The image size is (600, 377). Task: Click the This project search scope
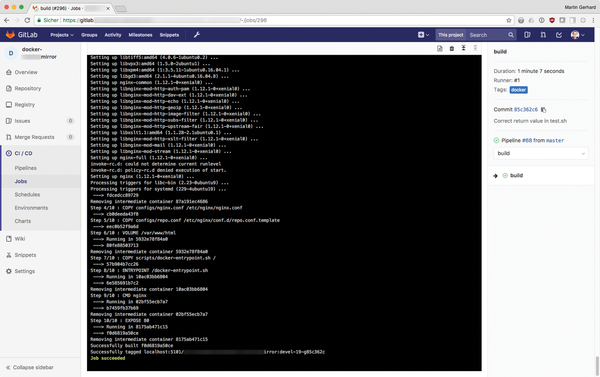pyautogui.click(x=450, y=35)
